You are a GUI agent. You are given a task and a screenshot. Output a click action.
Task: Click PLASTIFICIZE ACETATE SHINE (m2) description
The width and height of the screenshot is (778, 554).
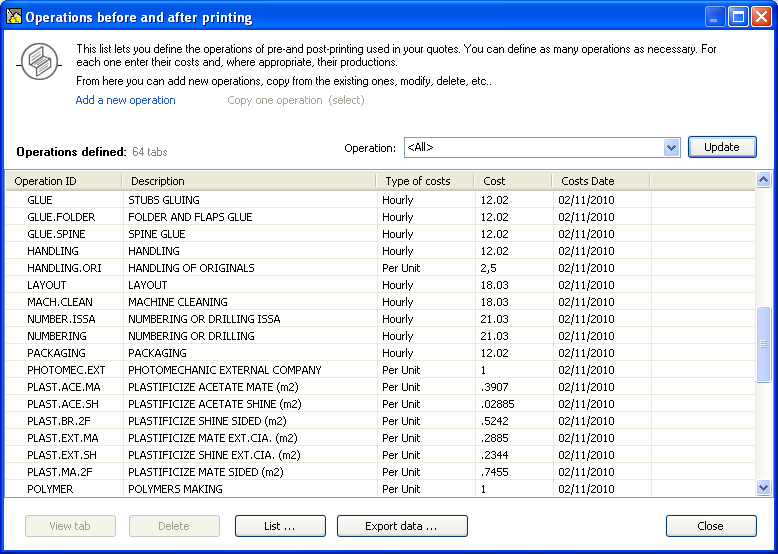[x=215, y=404]
